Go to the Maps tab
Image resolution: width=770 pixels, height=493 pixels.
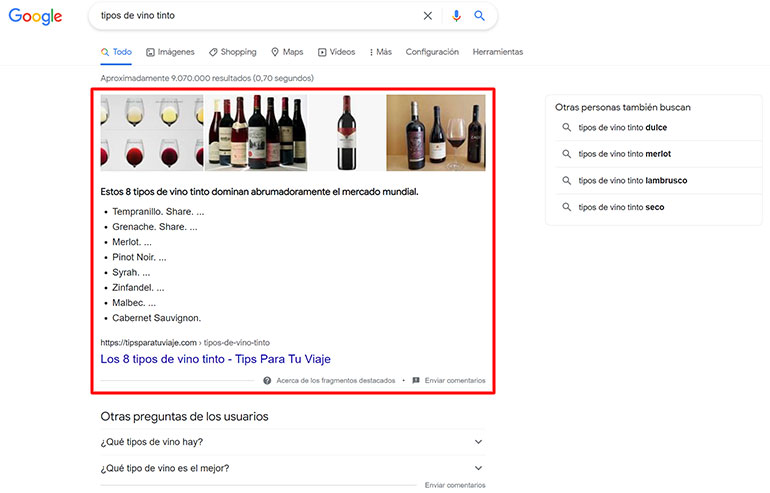[287, 52]
